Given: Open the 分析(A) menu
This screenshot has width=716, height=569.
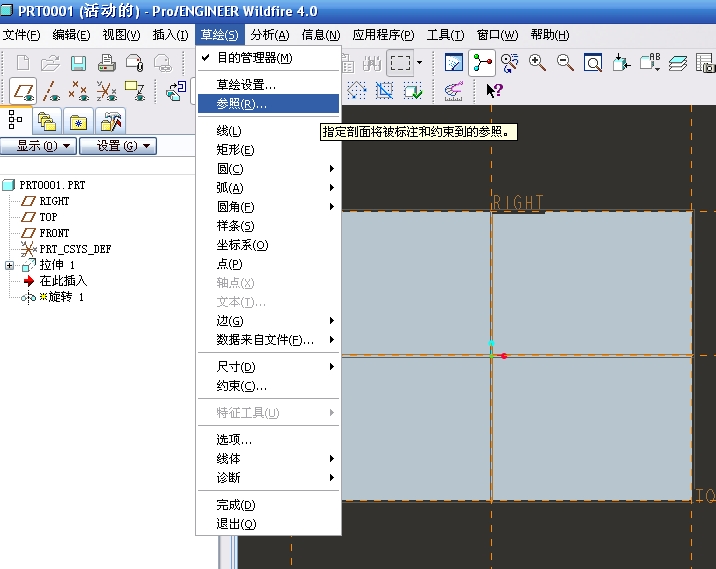Looking at the screenshot, I should 269,35.
